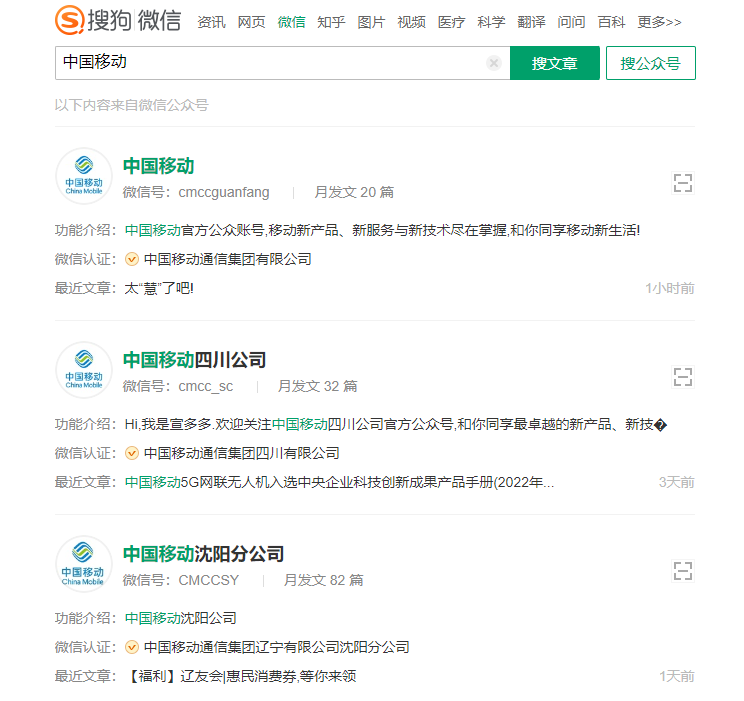Viewport: 744px width, 701px height.
Task: Go to the 问问 tab
Action: click(x=571, y=22)
